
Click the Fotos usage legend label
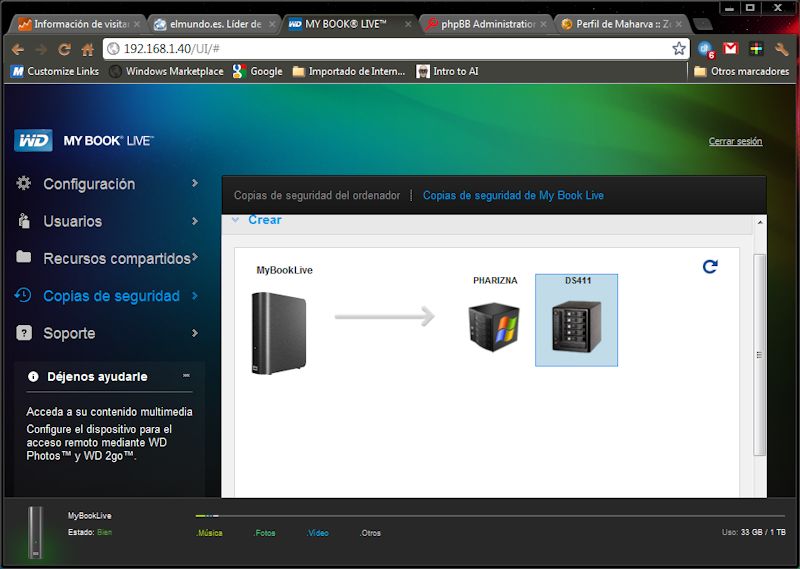pyautogui.click(x=265, y=533)
